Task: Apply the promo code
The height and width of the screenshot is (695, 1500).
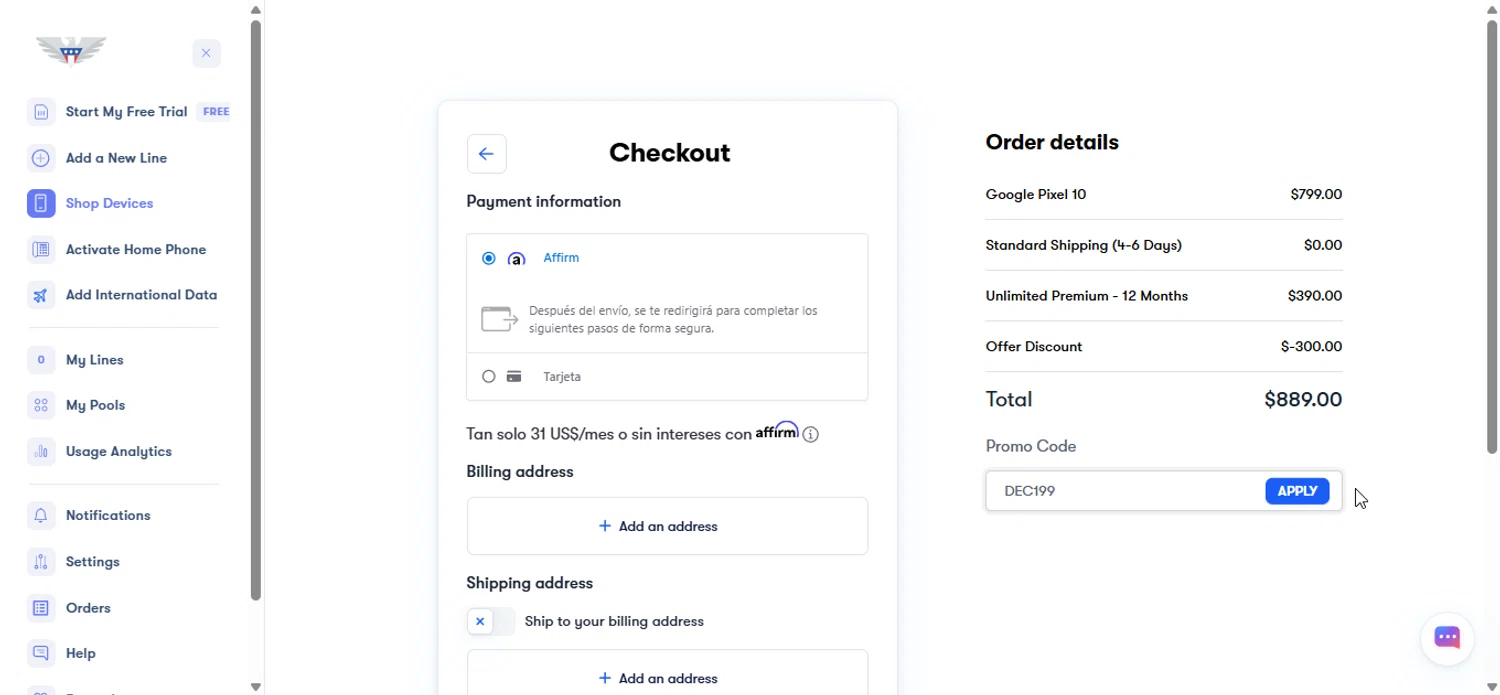Action: click(x=1297, y=491)
